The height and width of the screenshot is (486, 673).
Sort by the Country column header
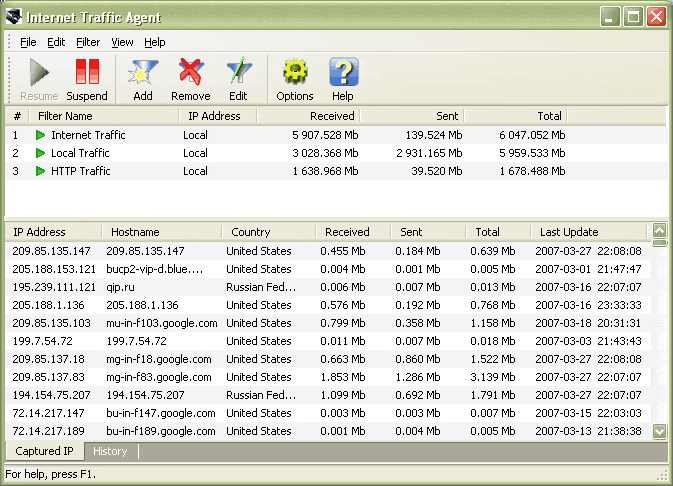tap(251, 232)
